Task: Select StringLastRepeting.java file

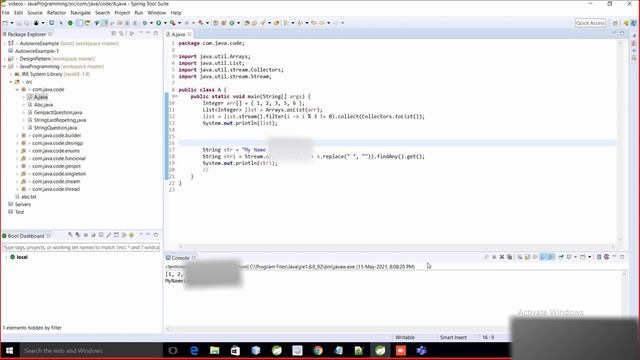Action: click(x=60, y=120)
